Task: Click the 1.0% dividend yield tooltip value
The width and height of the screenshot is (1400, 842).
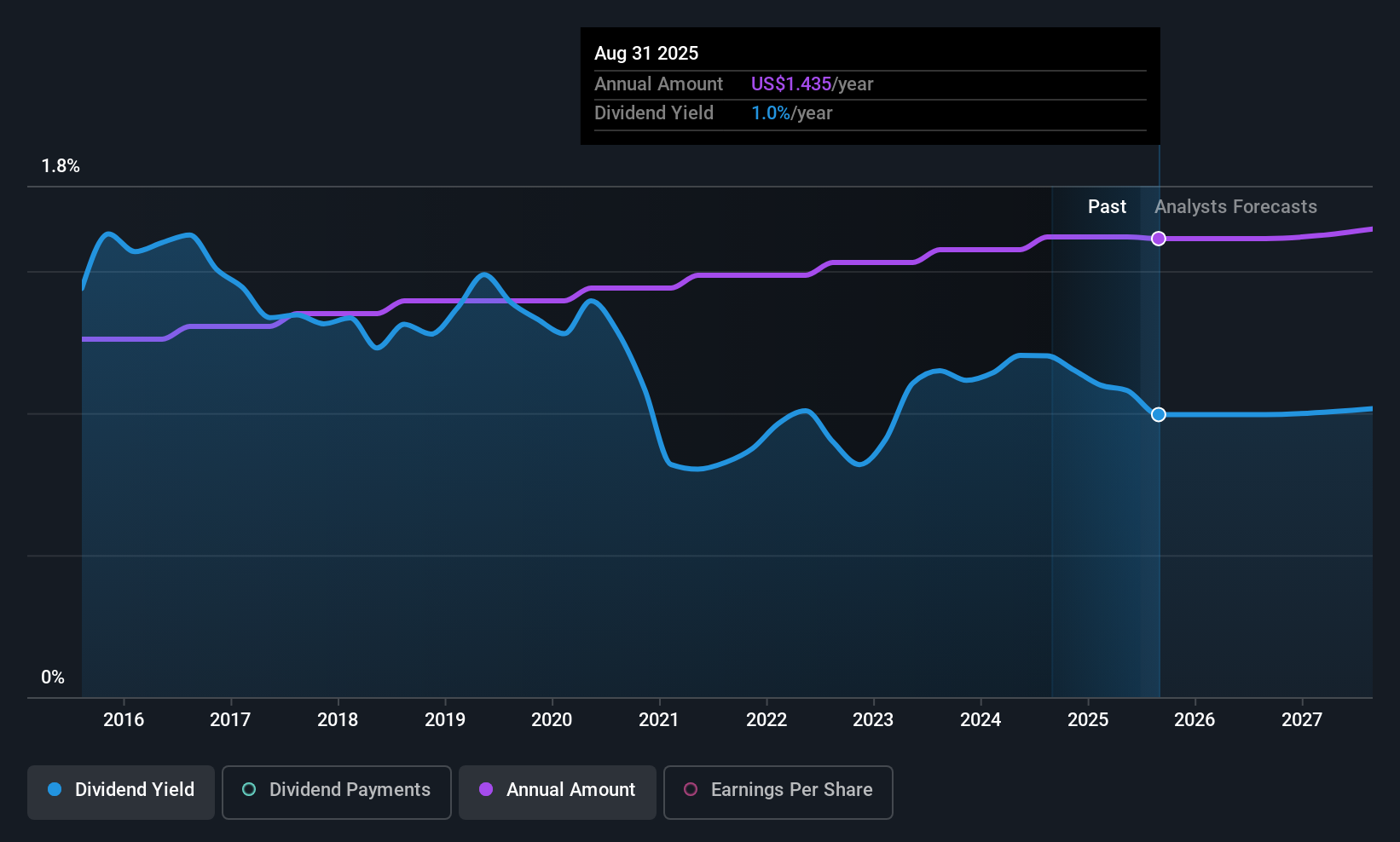Action: (x=771, y=112)
